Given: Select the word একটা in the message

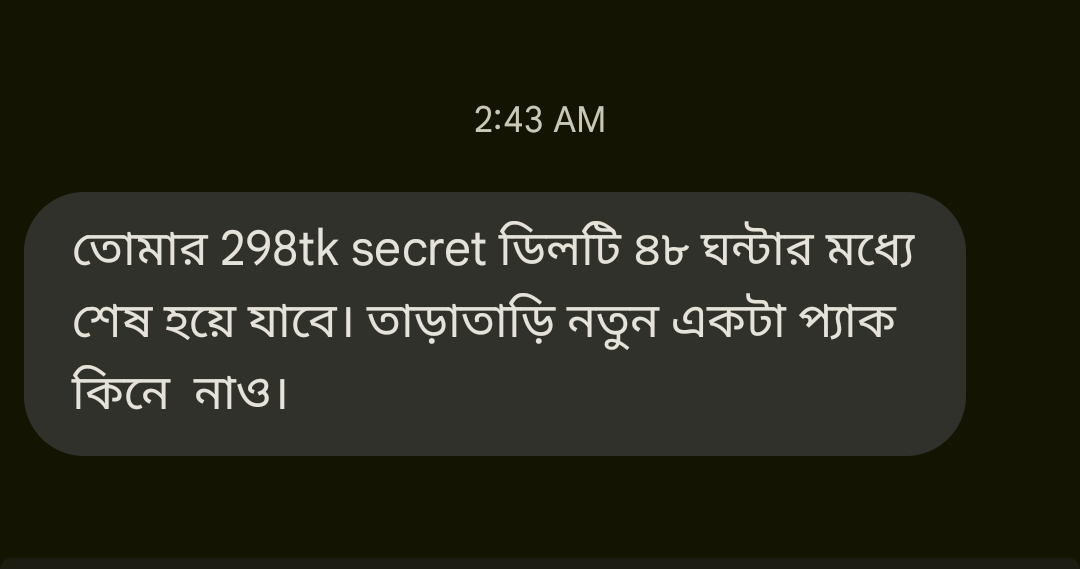Looking at the screenshot, I should coord(729,321).
